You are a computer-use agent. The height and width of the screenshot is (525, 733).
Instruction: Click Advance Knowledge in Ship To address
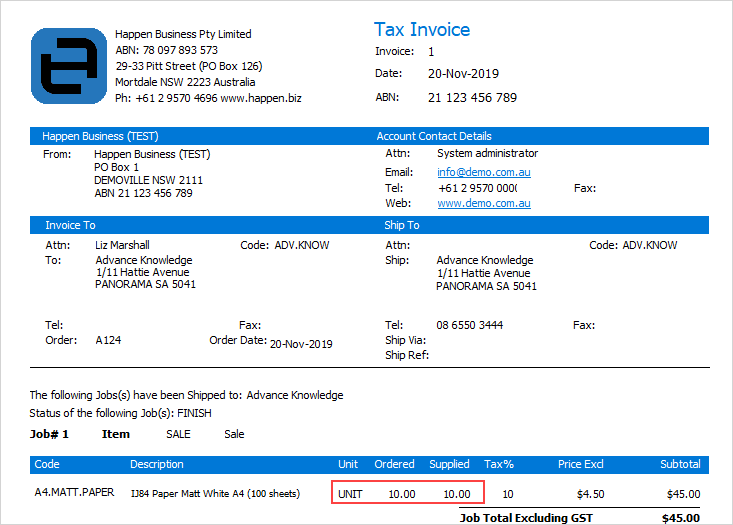(x=485, y=260)
